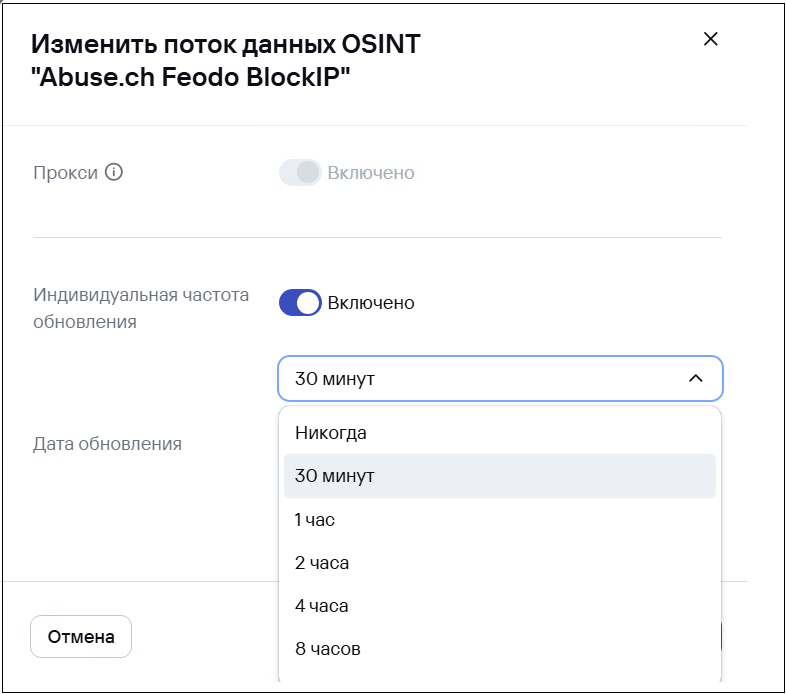Choose 4 часа update interval
The height and width of the screenshot is (694, 786).
click(500, 606)
